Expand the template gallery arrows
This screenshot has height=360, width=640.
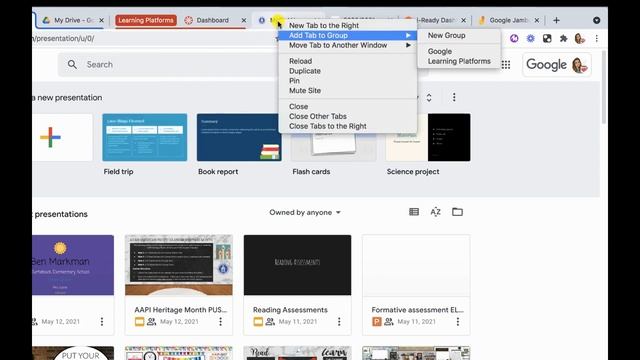pos(429,98)
